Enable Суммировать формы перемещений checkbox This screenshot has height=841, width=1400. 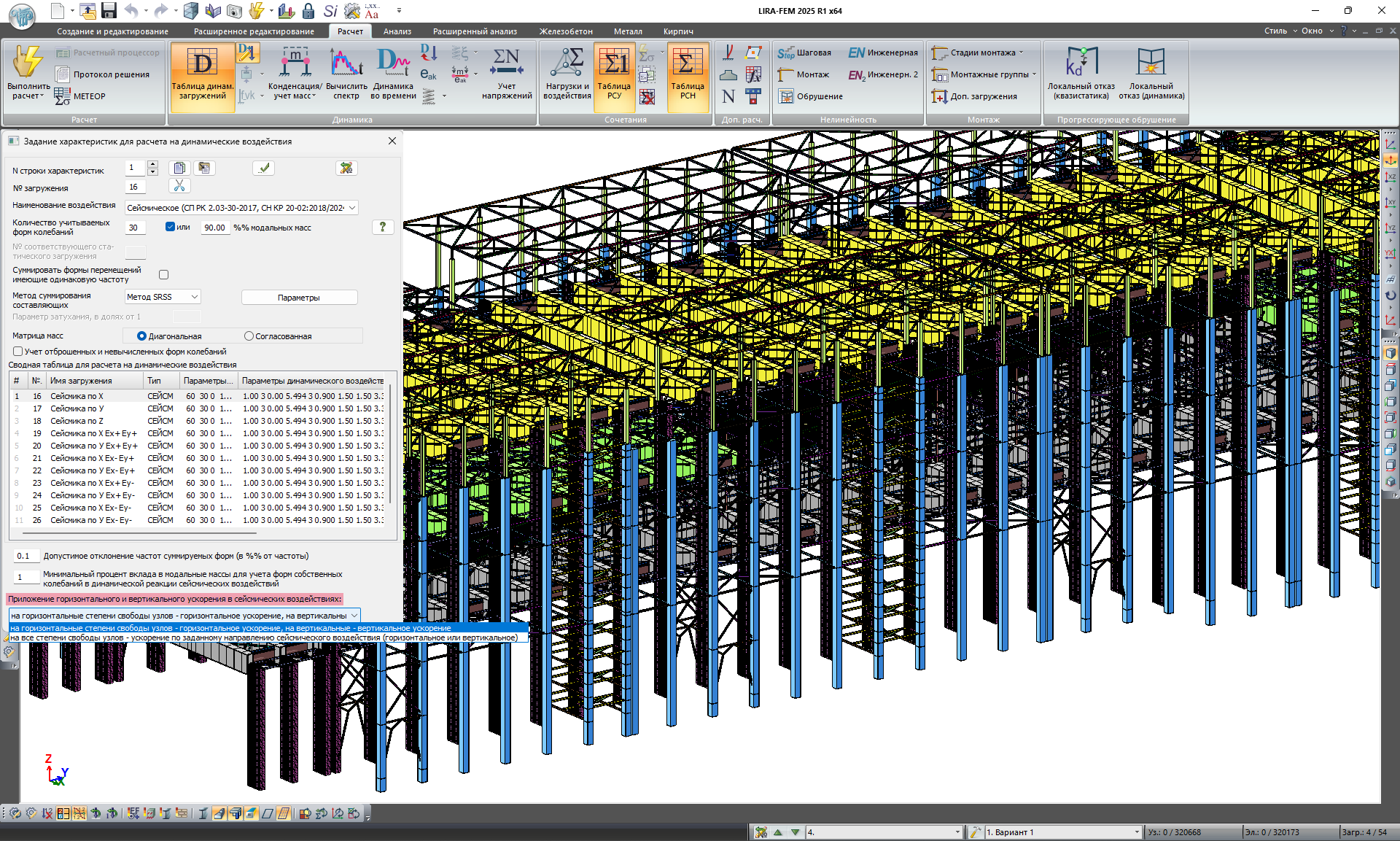coord(163,275)
